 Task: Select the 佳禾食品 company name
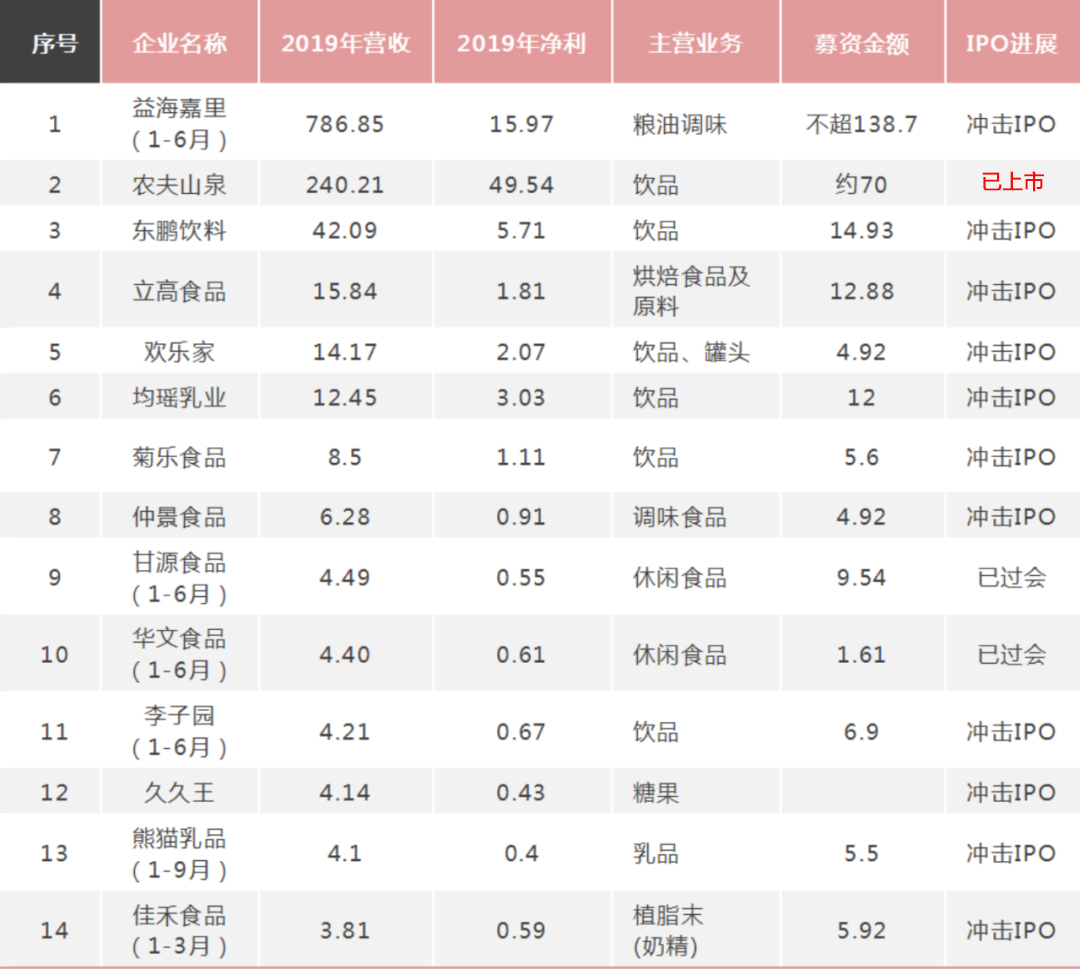click(x=179, y=930)
